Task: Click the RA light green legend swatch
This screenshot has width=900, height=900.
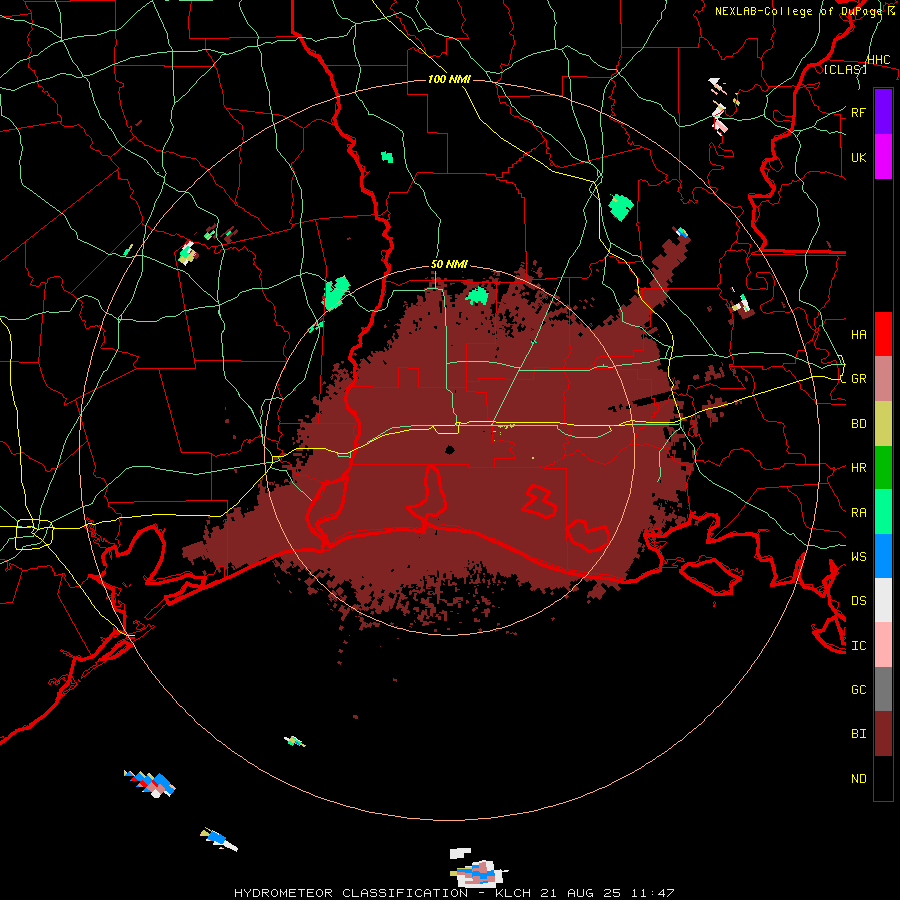Action: pos(883,512)
